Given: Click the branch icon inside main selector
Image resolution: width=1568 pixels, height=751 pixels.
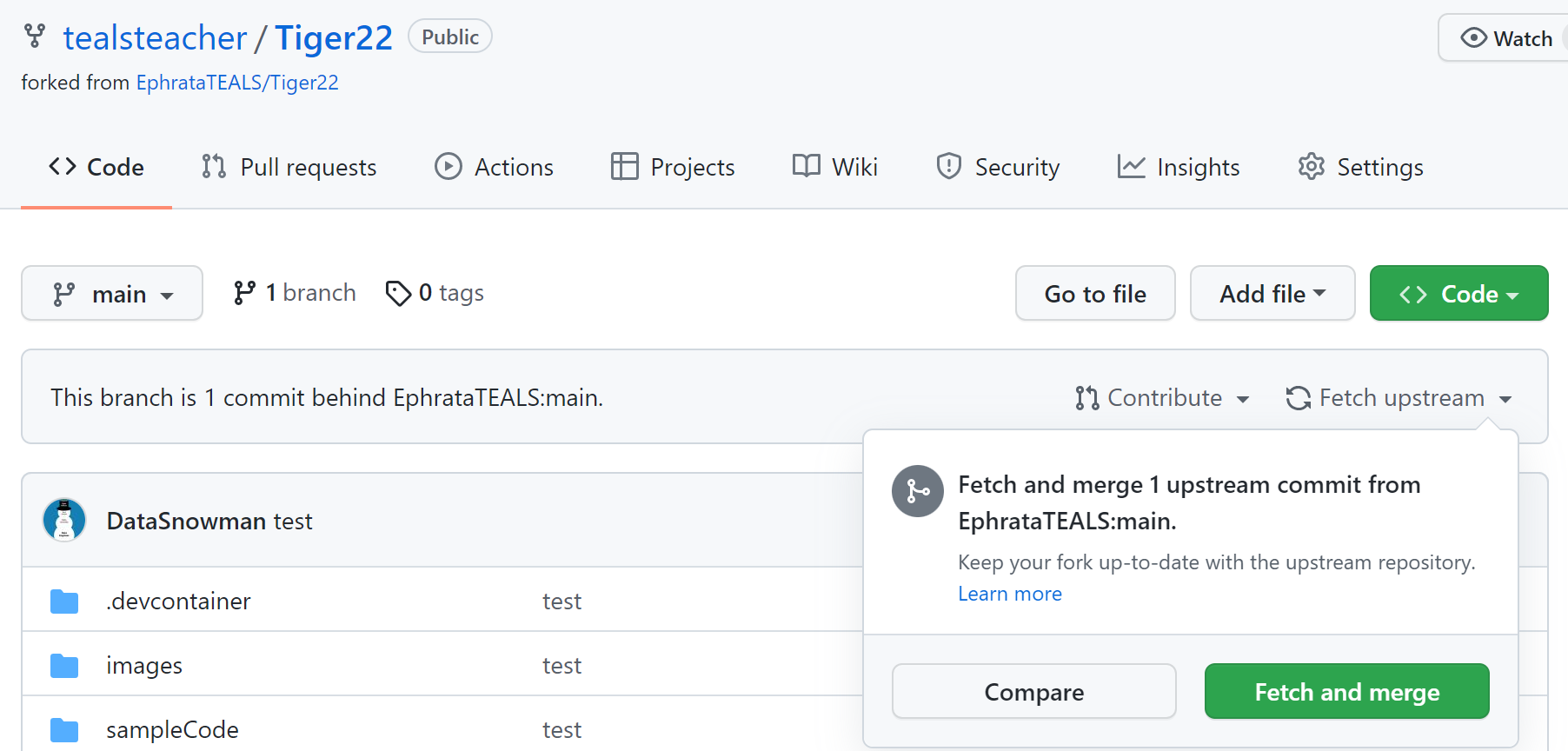Looking at the screenshot, I should pyautogui.click(x=63, y=294).
